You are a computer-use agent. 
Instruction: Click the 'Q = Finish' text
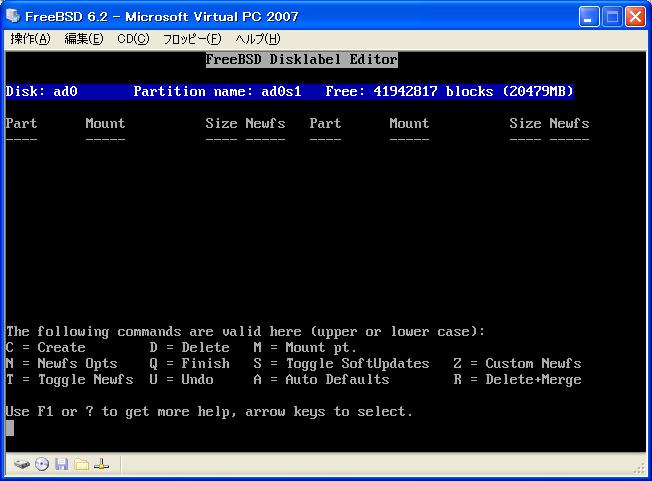click(x=190, y=363)
